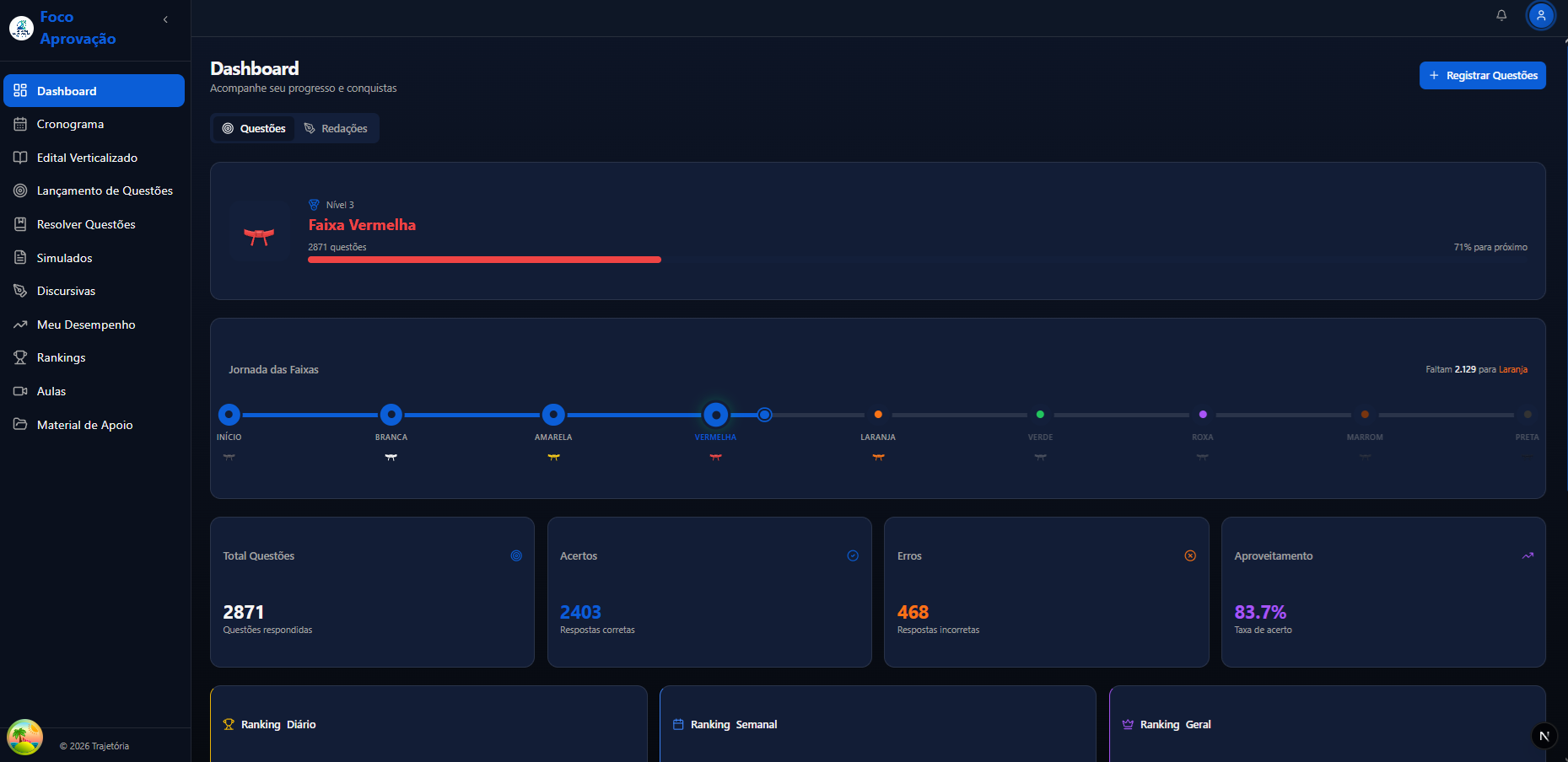Click the Rankings trophy icon
Image resolution: width=1568 pixels, height=762 pixels.
tap(20, 357)
